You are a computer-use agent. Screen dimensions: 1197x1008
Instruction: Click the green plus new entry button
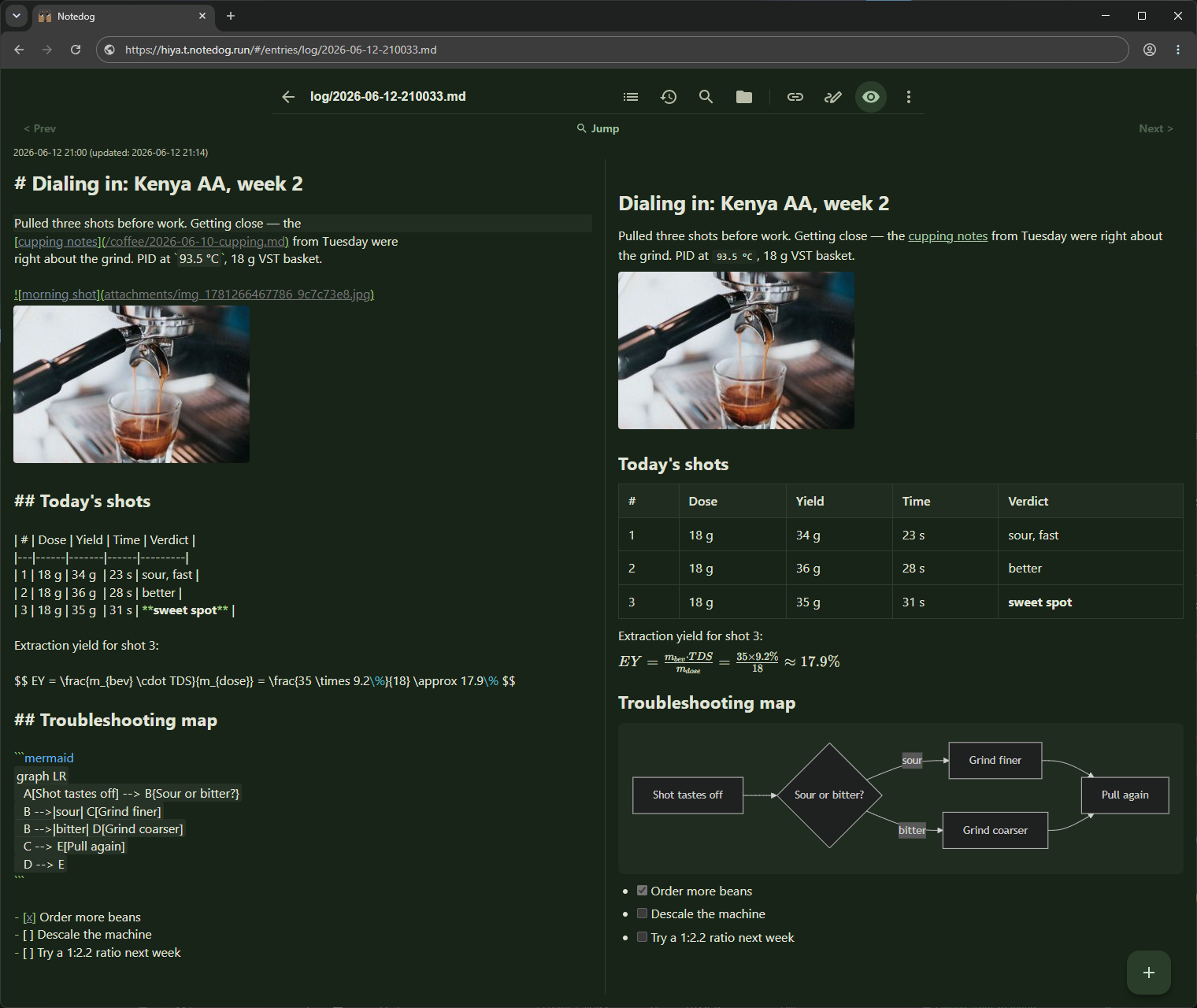click(1149, 973)
